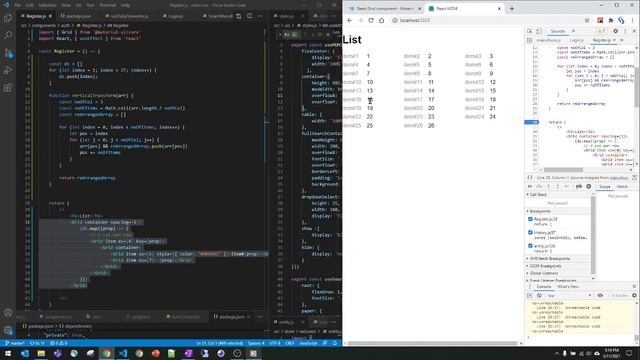The height and width of the screenshot is (360, 640).
Task: Click the line 28 breakpoint marker in the gutter
Action: (x=531, y=122)
